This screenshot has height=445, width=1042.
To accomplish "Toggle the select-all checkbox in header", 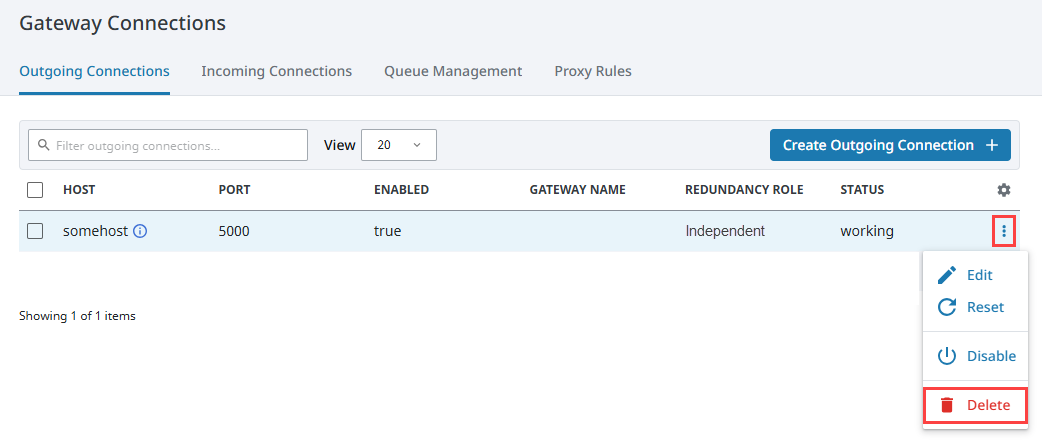I will click(x=35, y=190).
